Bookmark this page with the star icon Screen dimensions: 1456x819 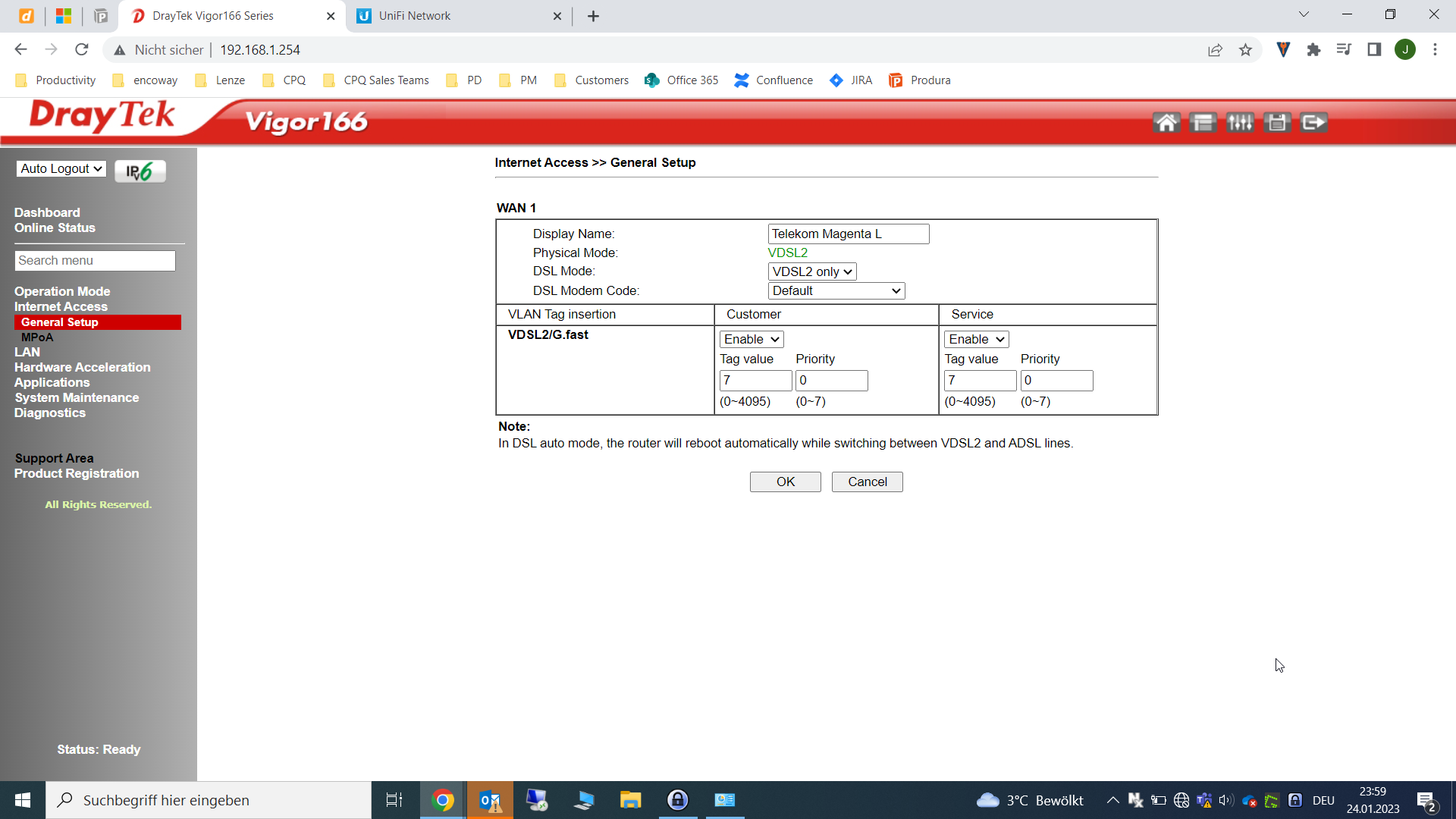coord(1245,50)
